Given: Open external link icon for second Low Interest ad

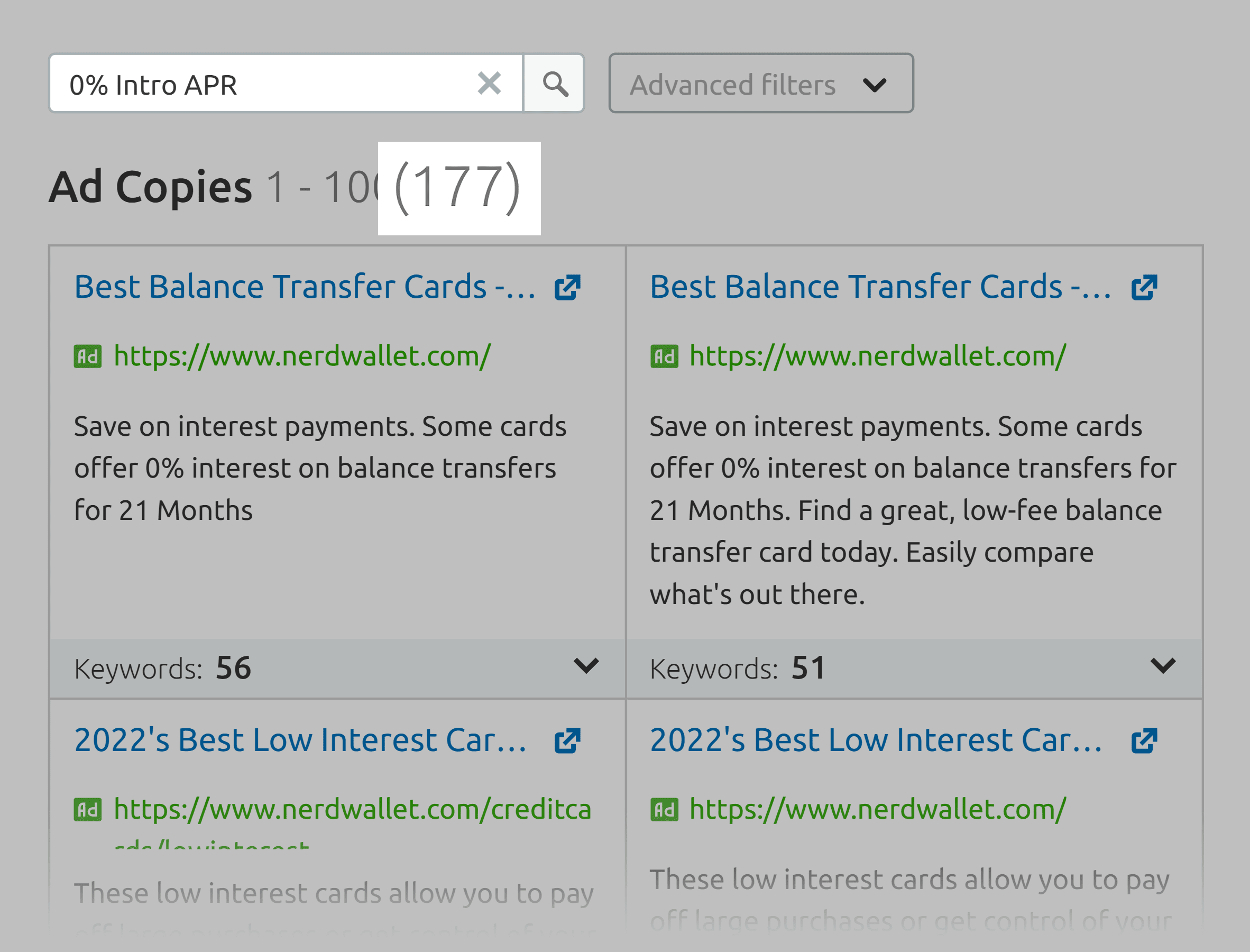Looking at the screenshot, I should (1144, 741).
